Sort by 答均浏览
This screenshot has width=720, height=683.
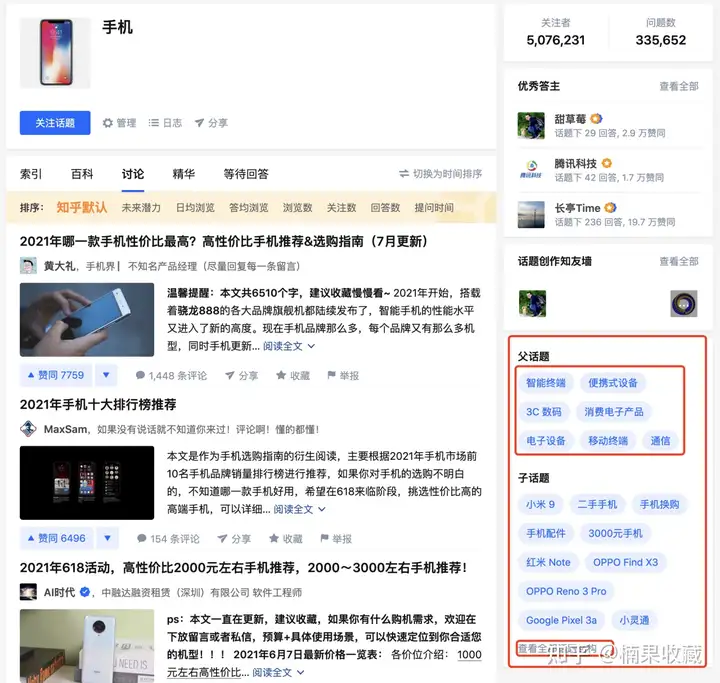click(x=248, y=208)
